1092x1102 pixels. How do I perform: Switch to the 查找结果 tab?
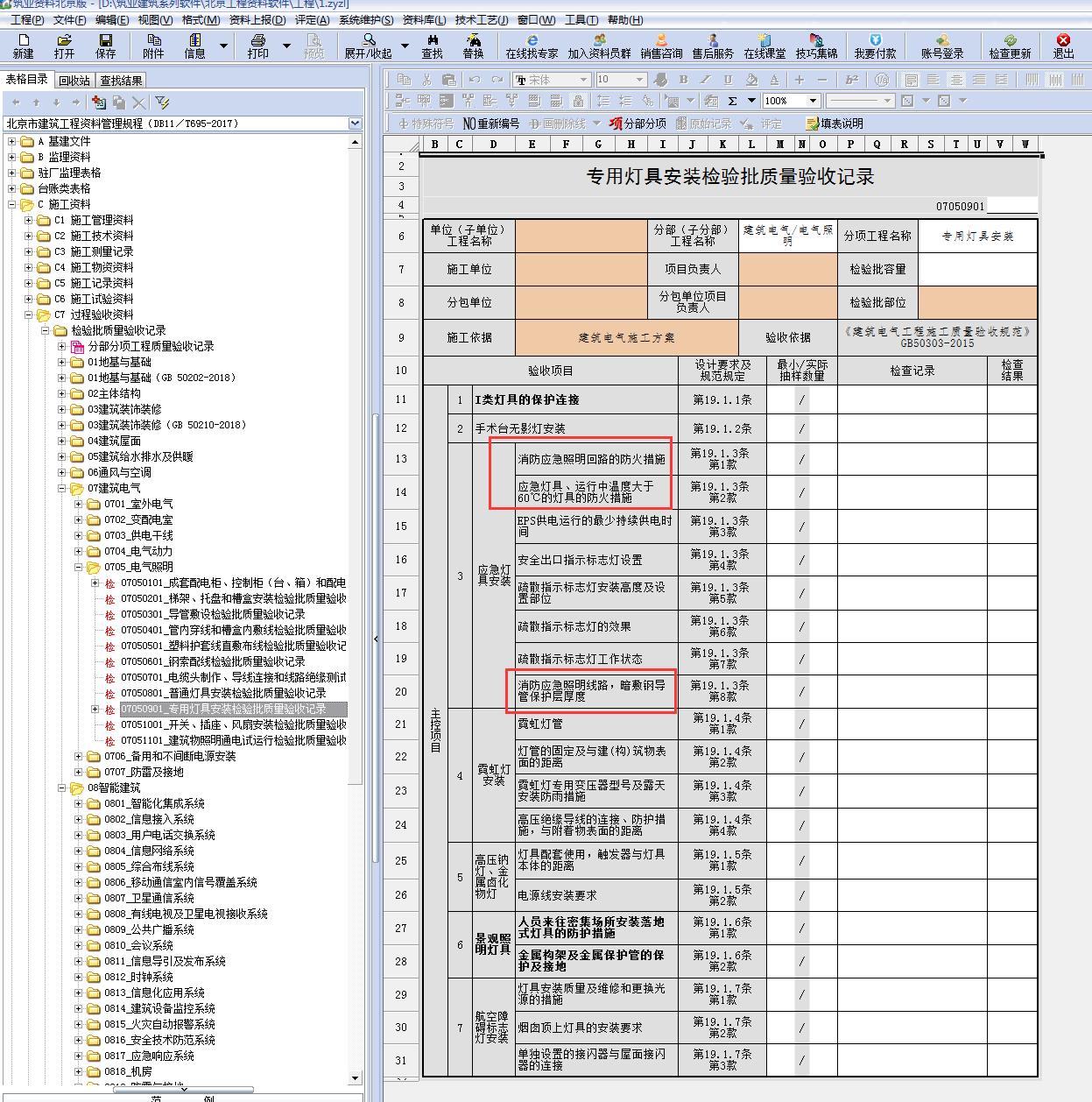[x=121, y=81]
